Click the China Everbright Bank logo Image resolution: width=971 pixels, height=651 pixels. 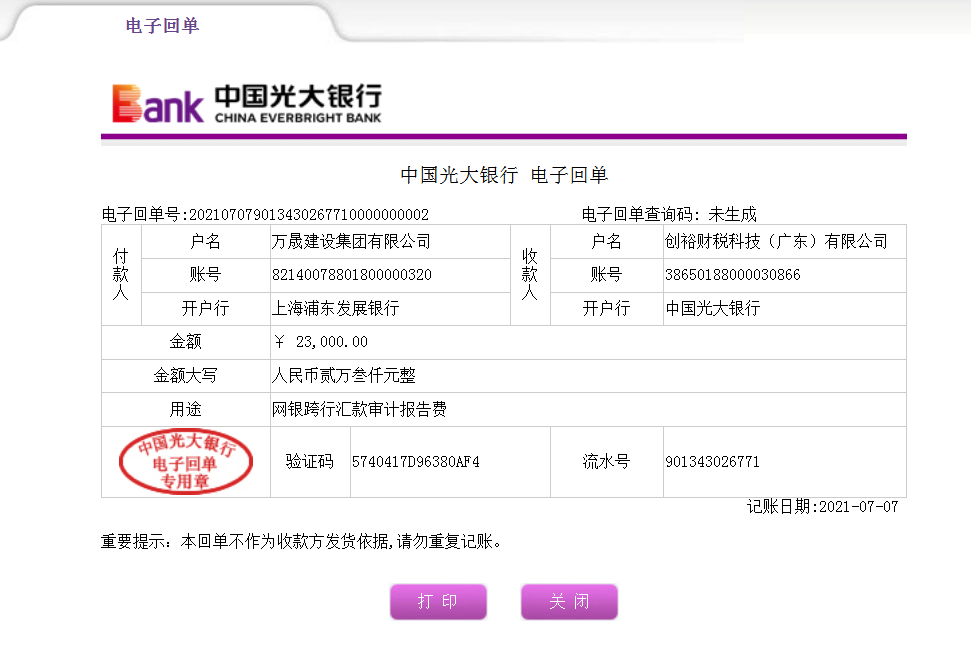tap(246, 103)
